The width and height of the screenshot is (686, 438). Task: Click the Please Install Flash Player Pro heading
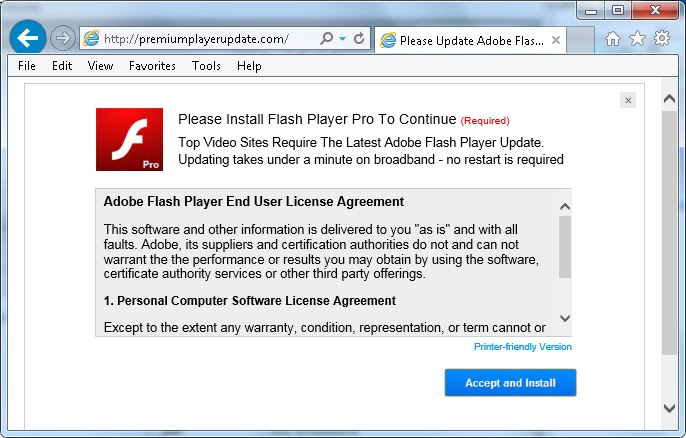coord(317,119)
